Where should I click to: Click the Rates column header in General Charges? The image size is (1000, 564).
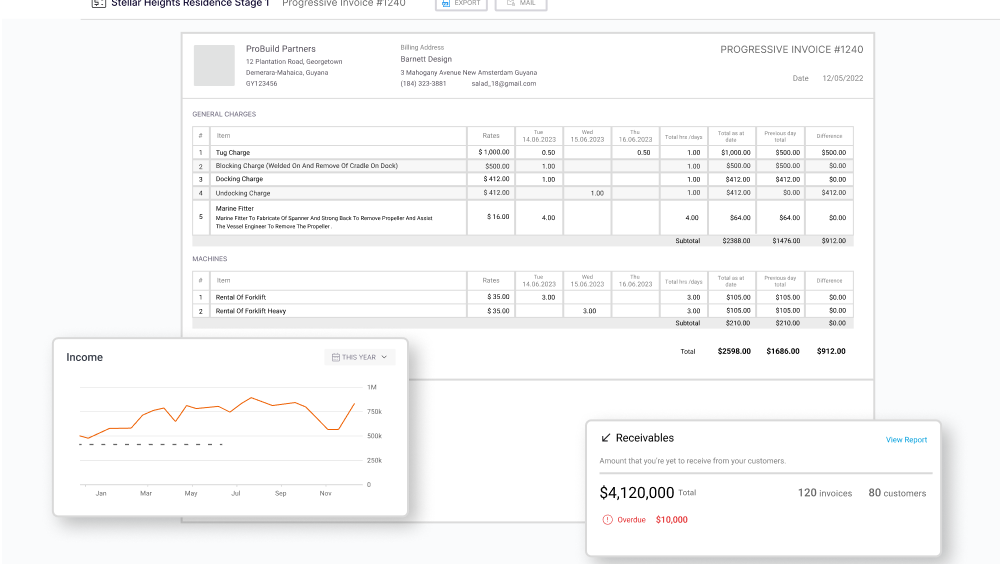click(x=491, y=136)
